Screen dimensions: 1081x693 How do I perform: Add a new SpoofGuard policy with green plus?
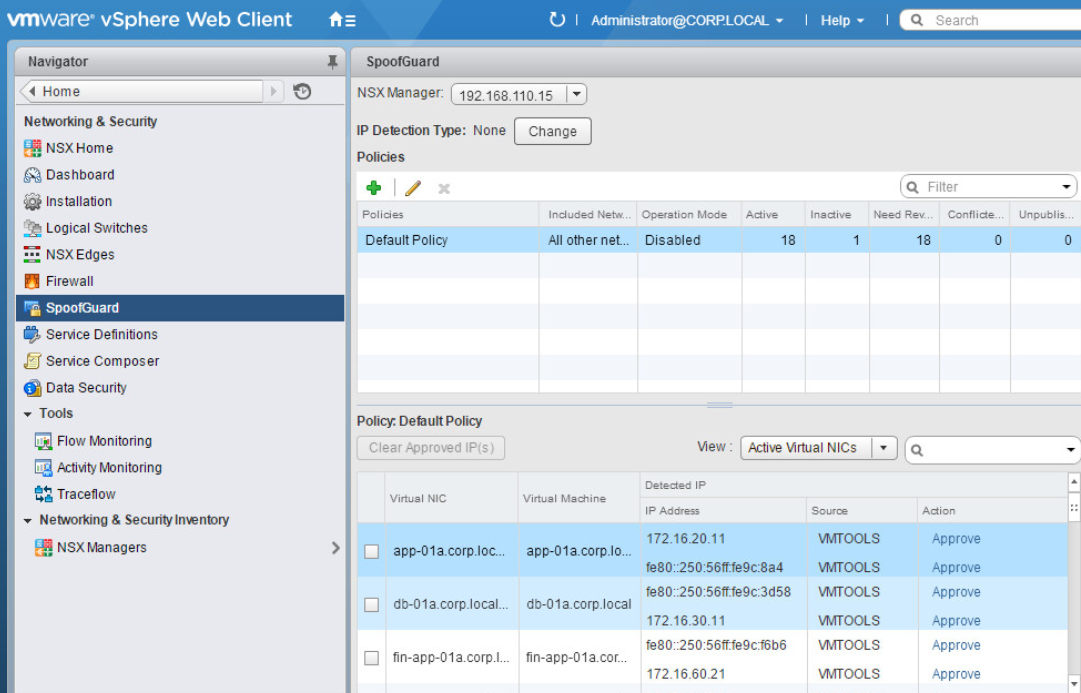(374, 188)
